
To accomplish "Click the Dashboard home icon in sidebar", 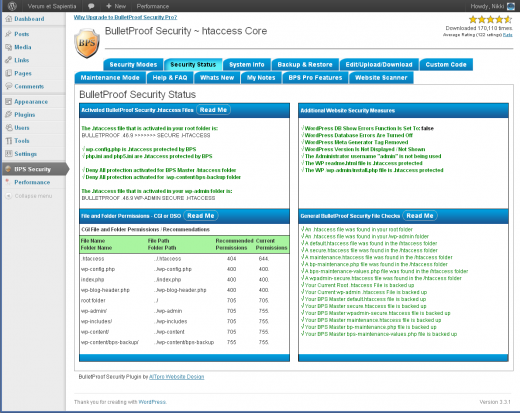I will 9,19.
